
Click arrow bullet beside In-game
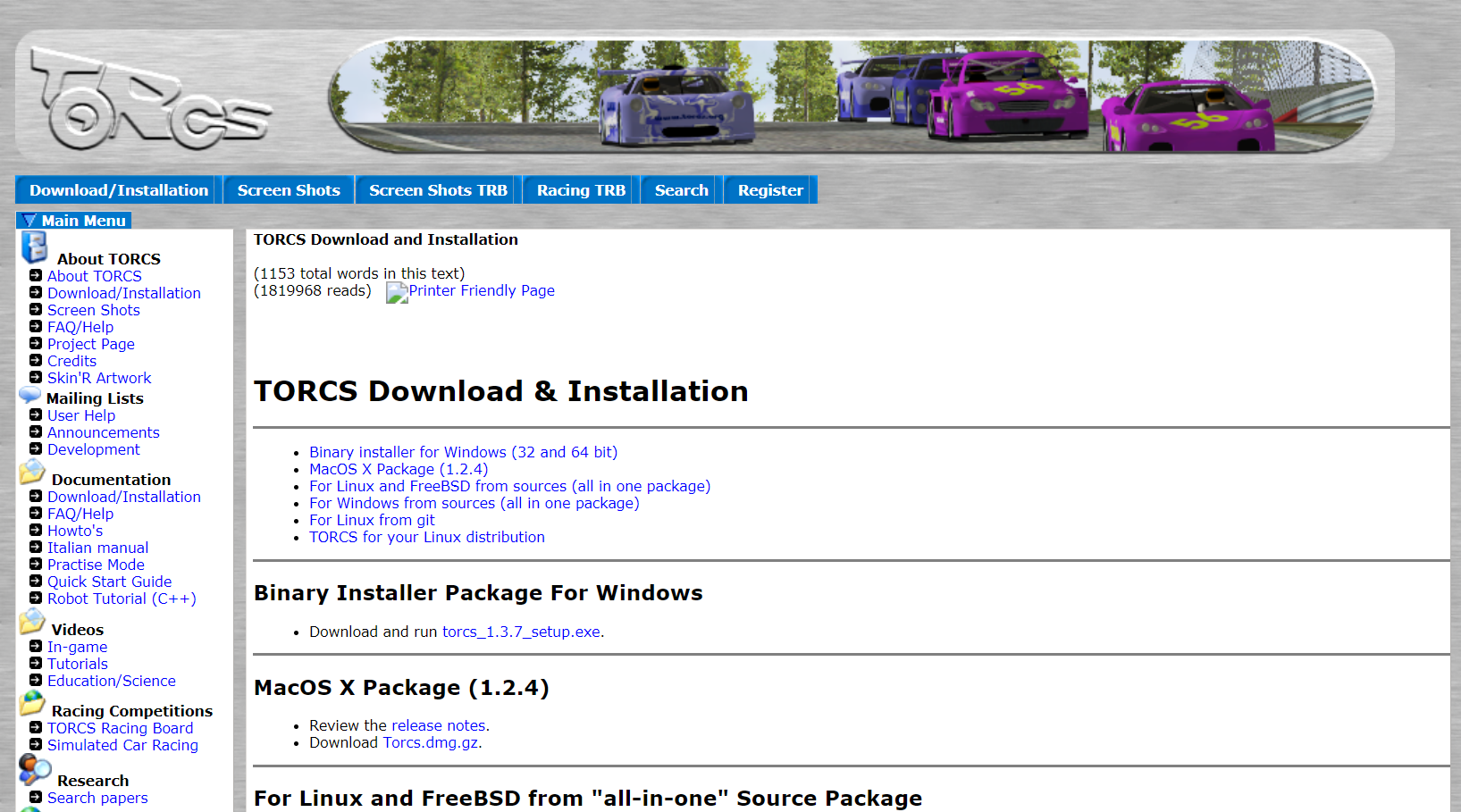[36, 646]
